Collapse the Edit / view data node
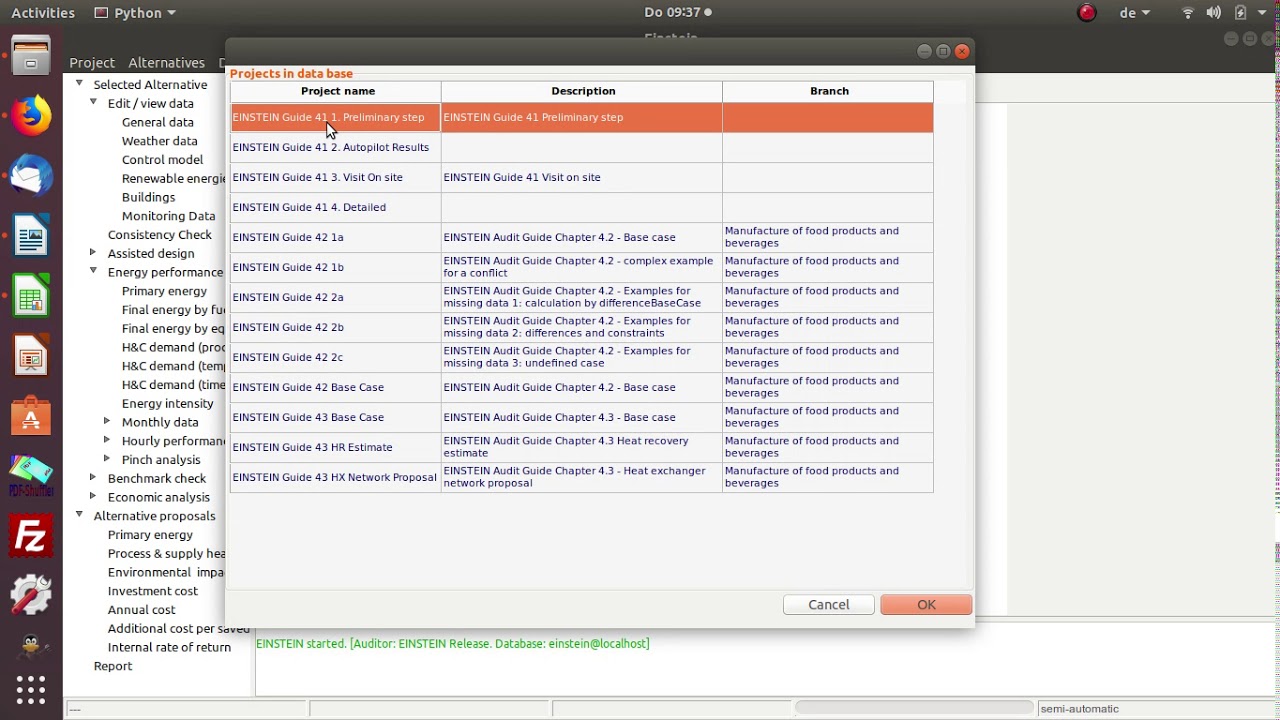This screenshot has width=1280, height=720. pos(93,102)
